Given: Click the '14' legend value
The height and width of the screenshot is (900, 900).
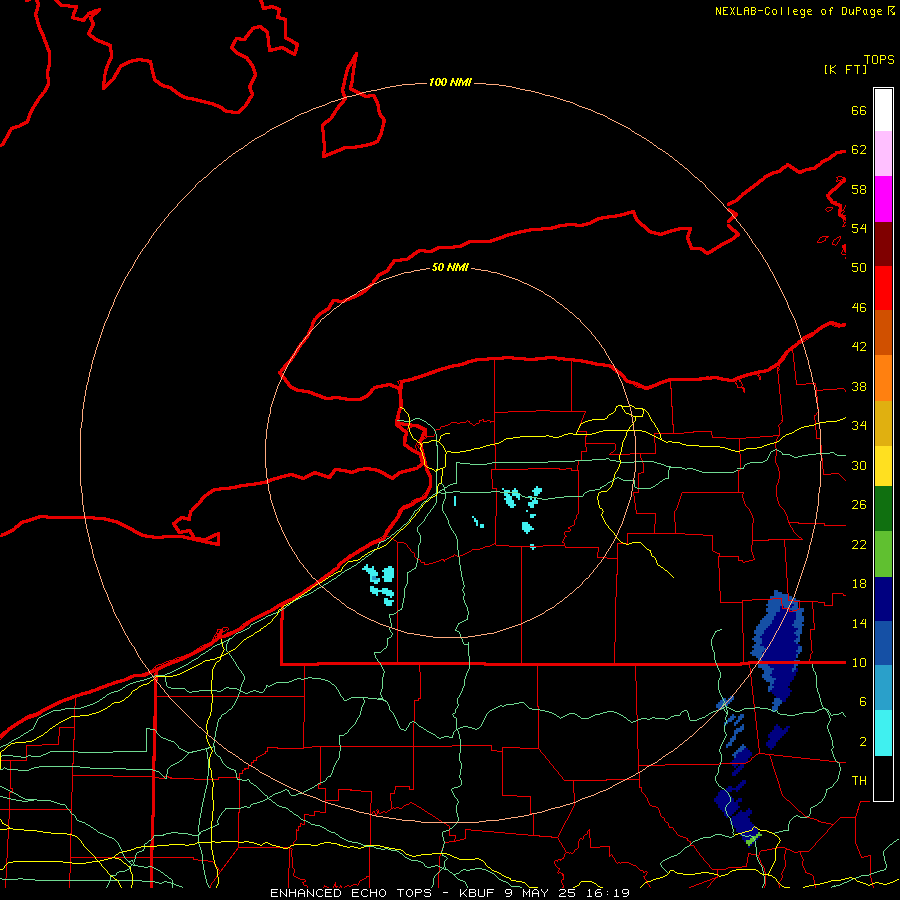Looking at the screenshot, I should [859, 623].
